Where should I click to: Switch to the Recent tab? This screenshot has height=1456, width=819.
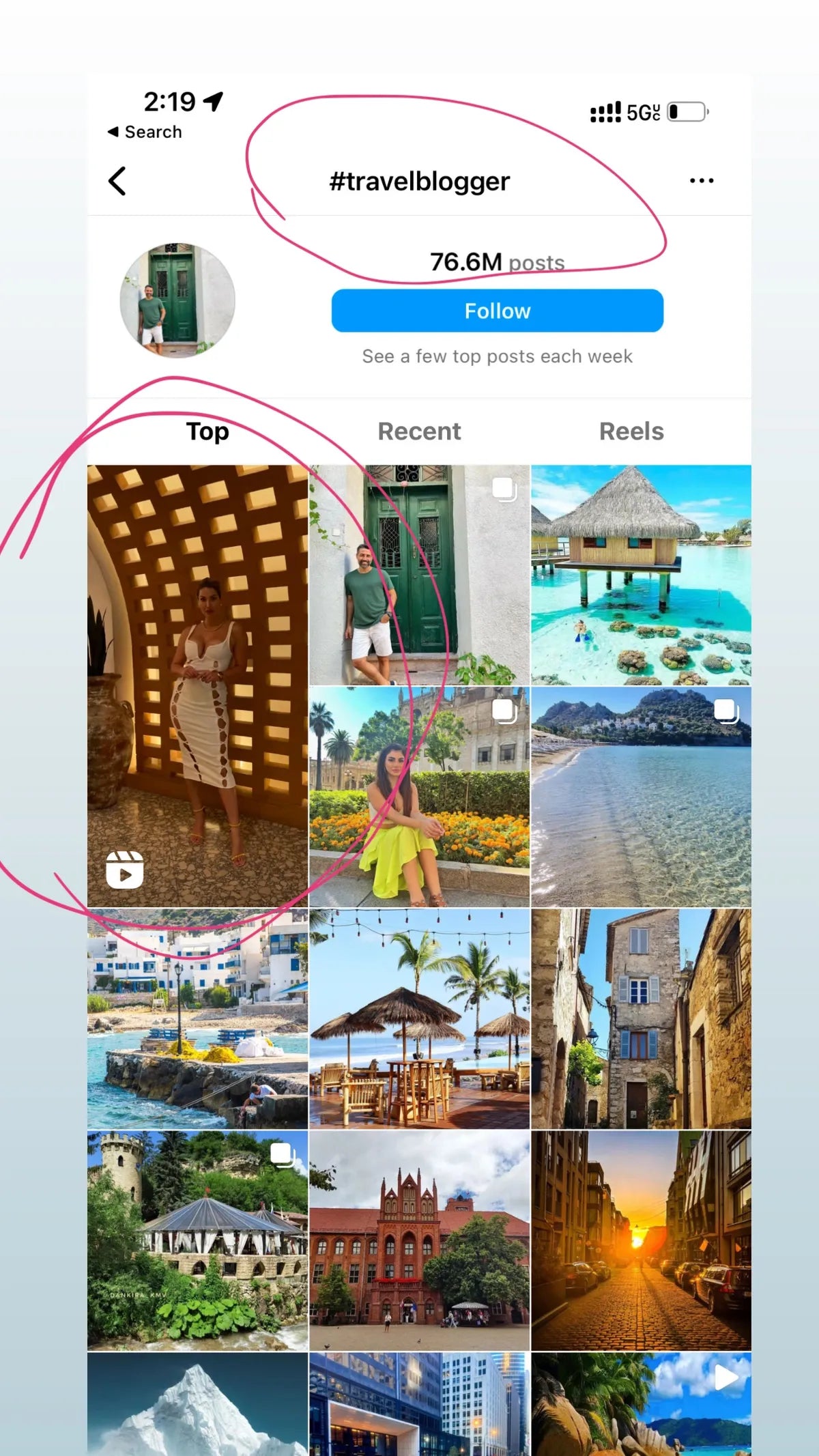pyautogui.click(x=419, y=431)
